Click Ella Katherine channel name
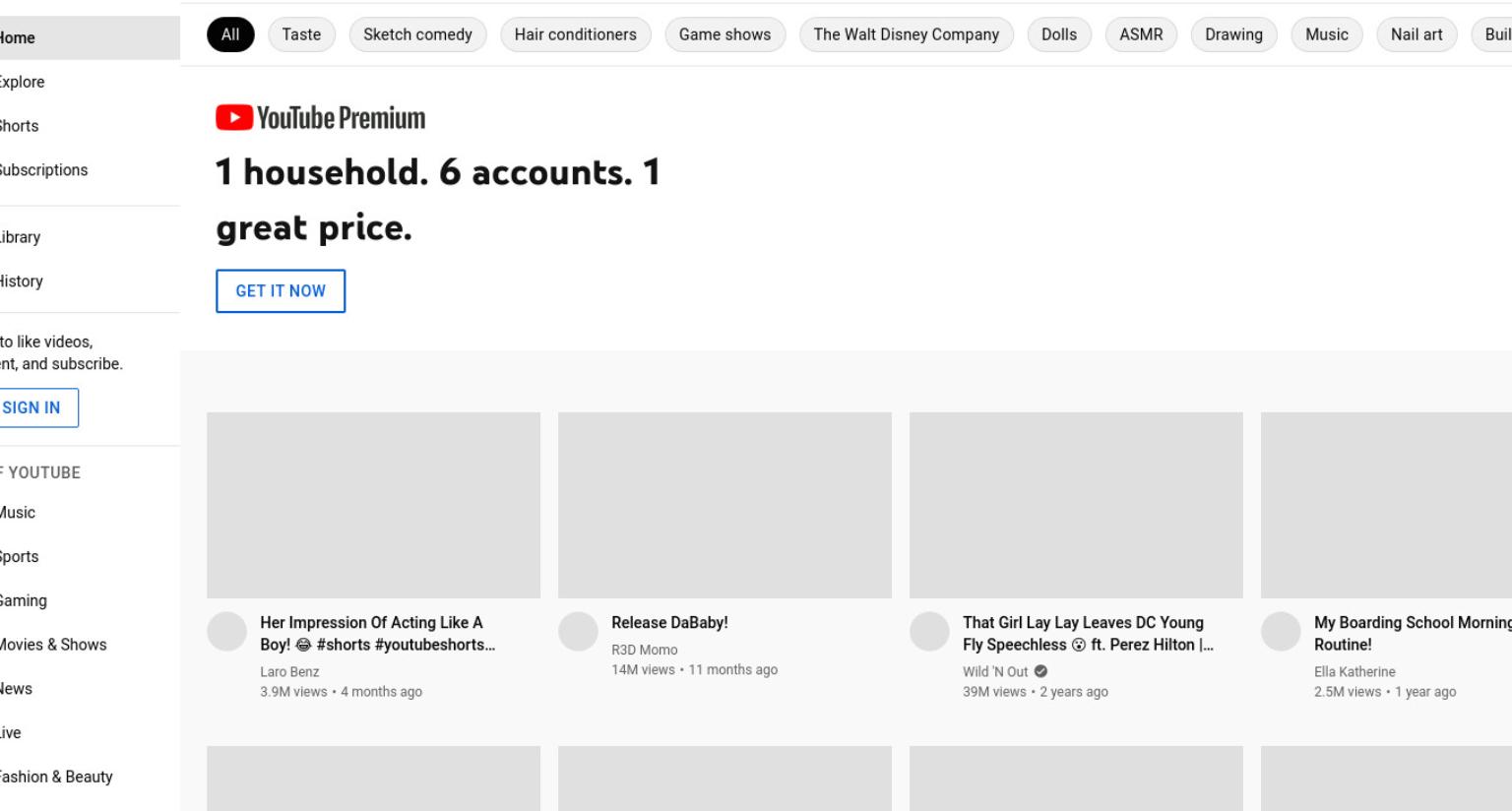1512x811 pixels. pos(1354,672)
